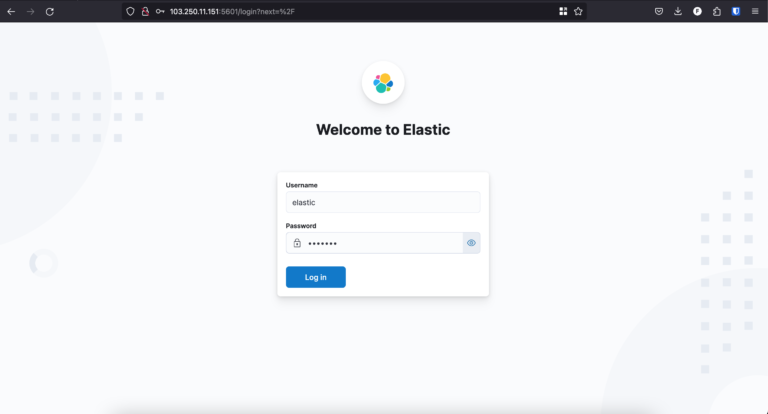768x414 pixels.
Task: Open the downloads panel
Action: 678,11
